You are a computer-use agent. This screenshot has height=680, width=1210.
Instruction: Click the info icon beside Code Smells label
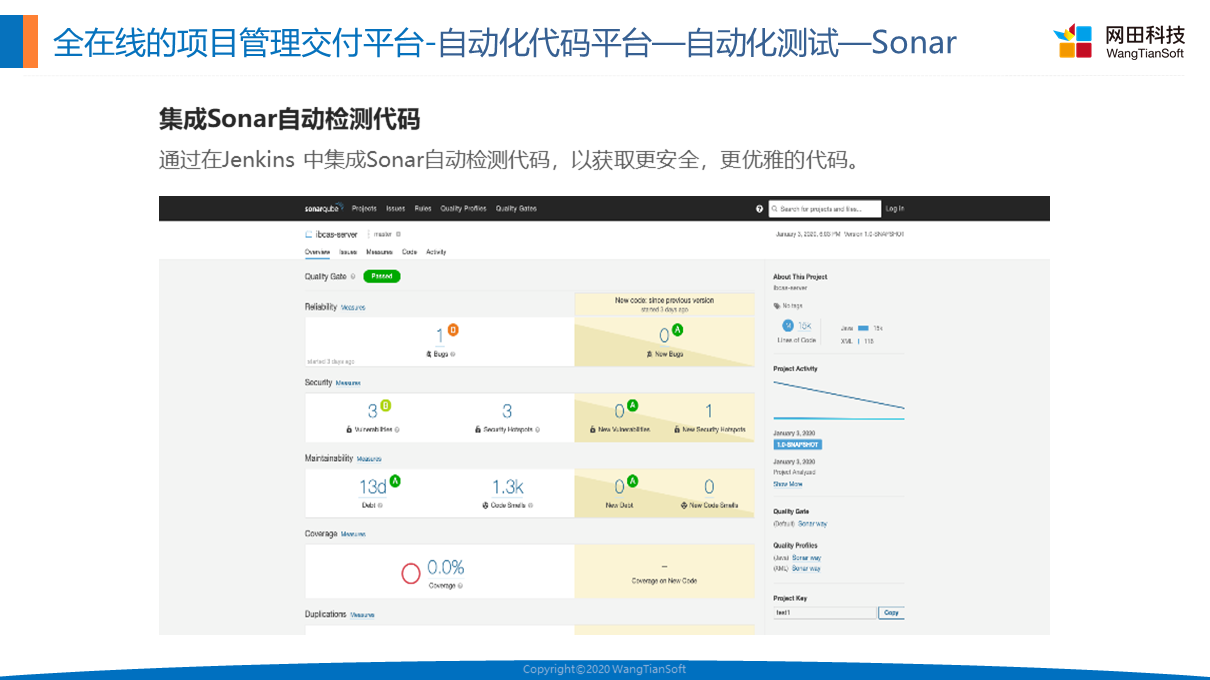[530, 505]
